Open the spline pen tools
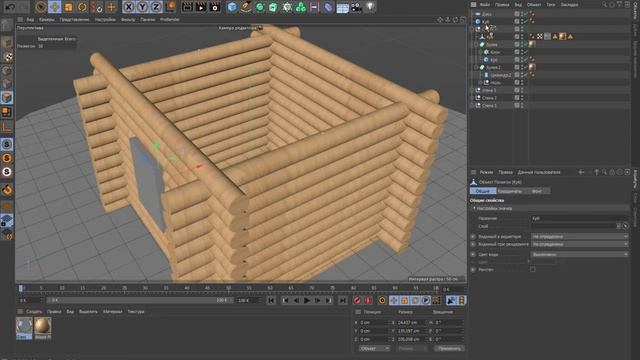 click(x=246, y=7)
